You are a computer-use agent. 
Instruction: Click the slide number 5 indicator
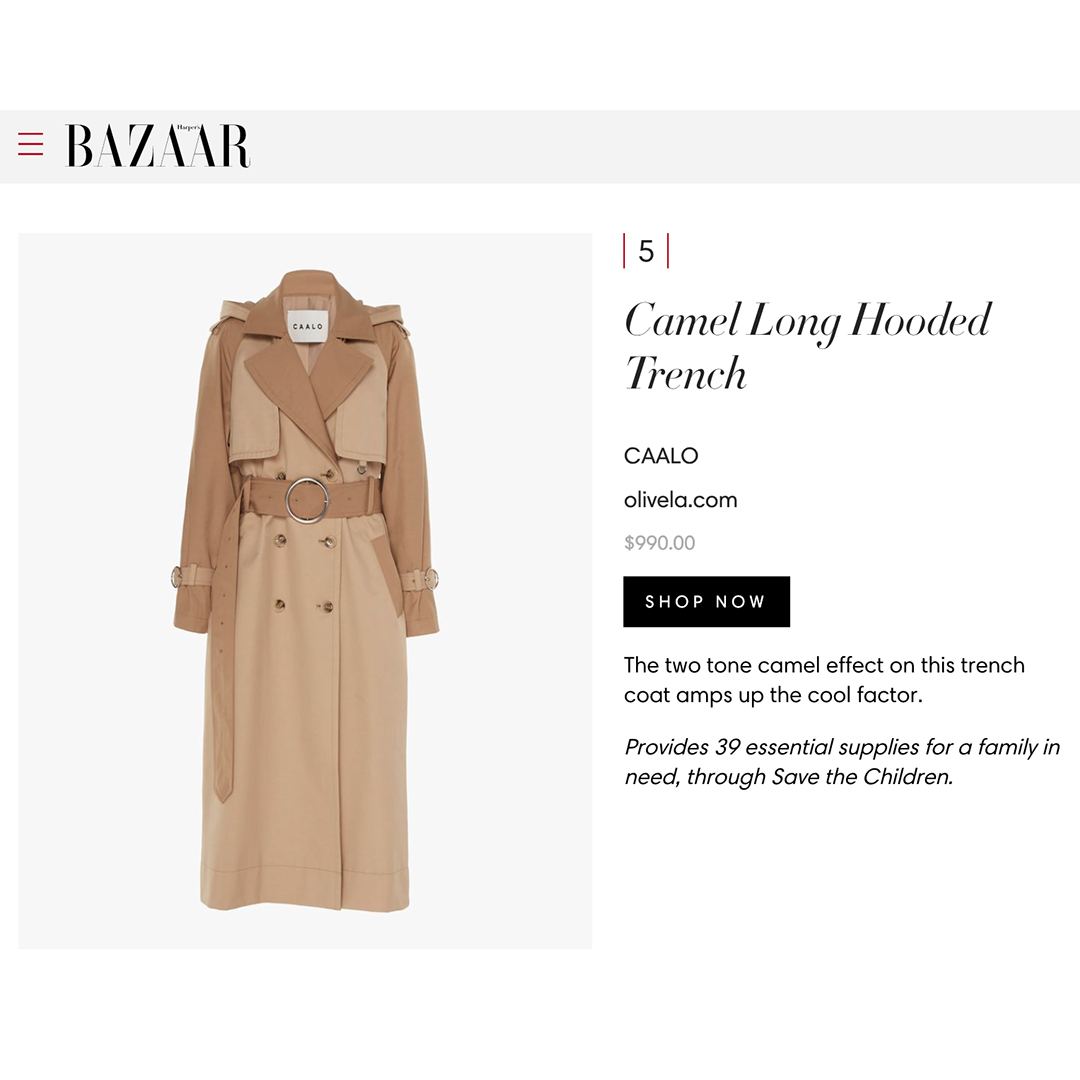646,251
